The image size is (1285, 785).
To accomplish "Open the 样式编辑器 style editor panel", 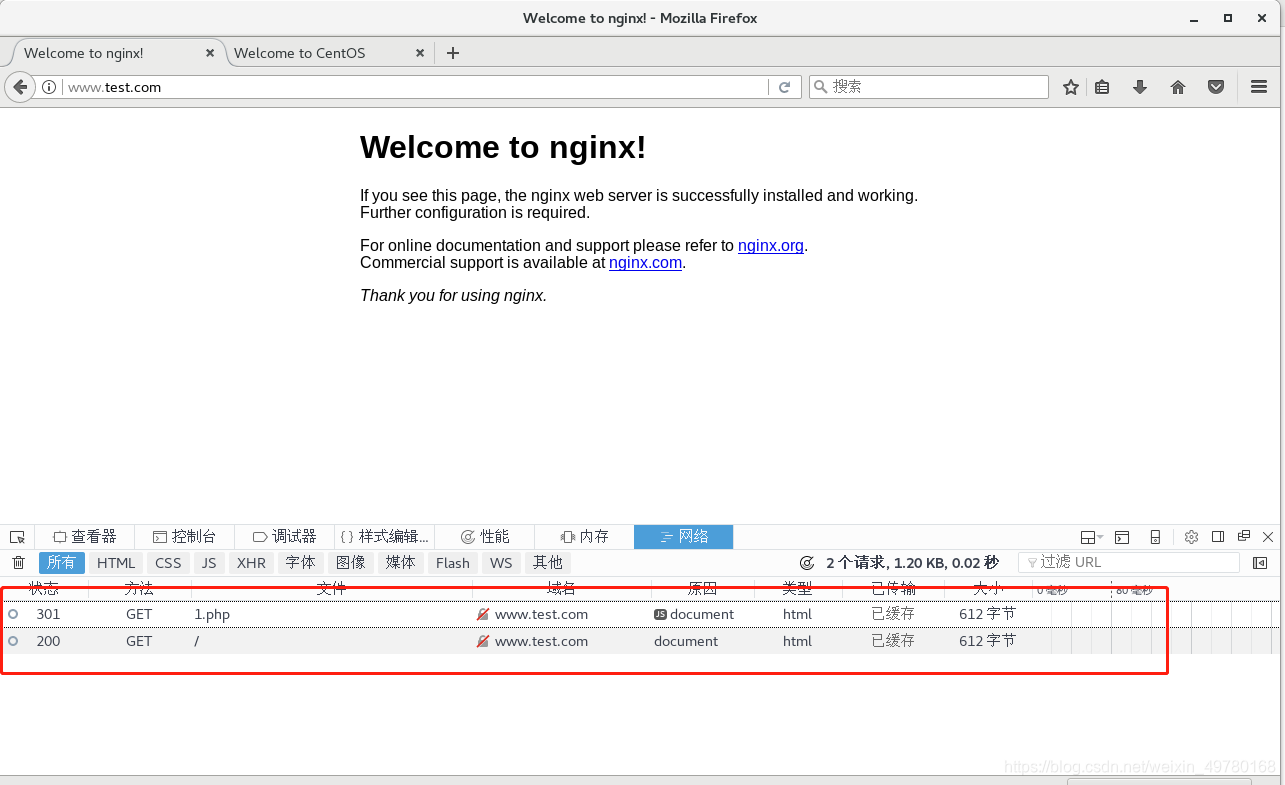I will pyautogui.click(x=385, y=537).
